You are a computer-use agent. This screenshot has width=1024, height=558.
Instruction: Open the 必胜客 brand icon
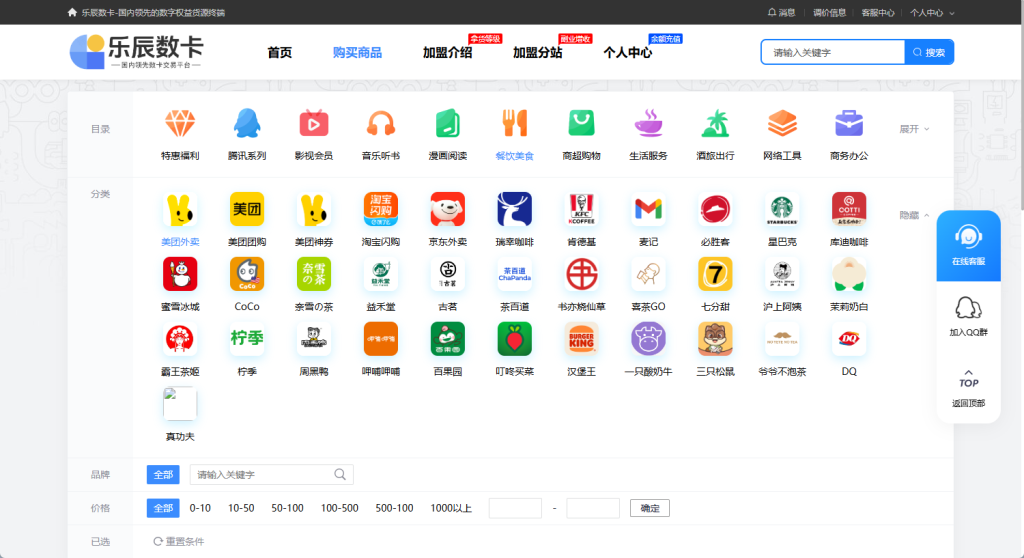point(715,209)
